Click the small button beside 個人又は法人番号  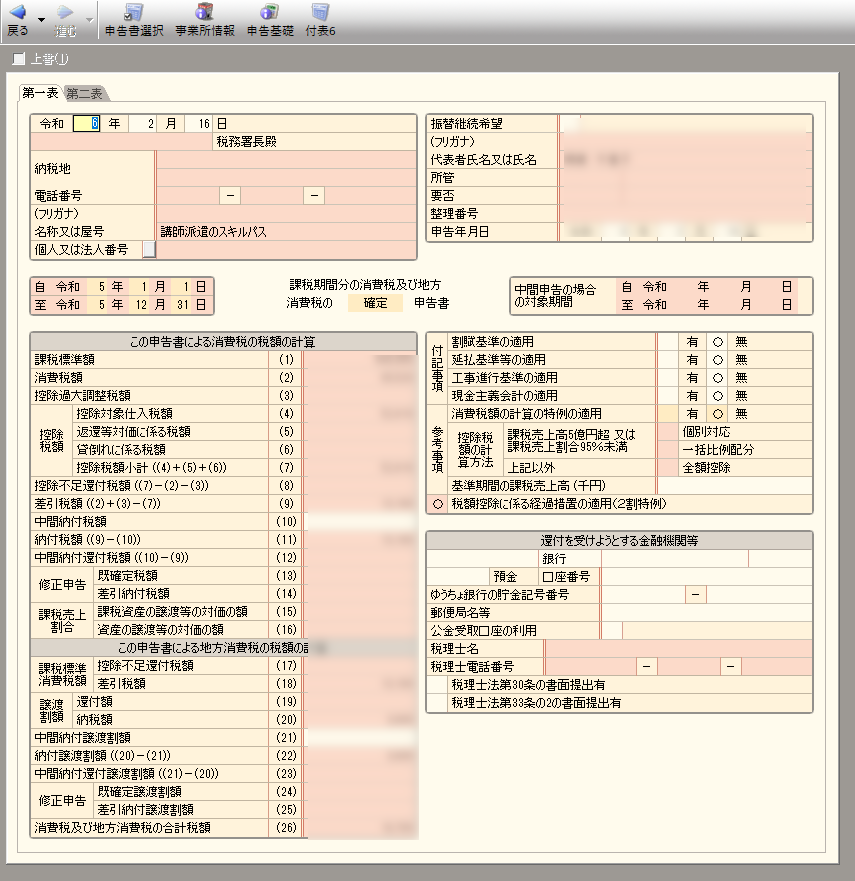[x=148, y=249]
